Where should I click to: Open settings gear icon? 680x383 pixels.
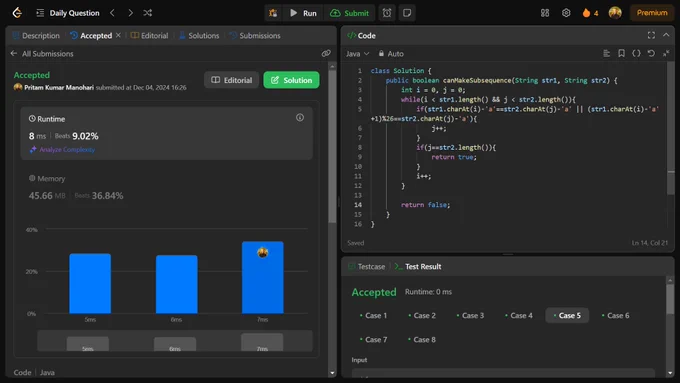pyautogui.click(x=566, y=13)
